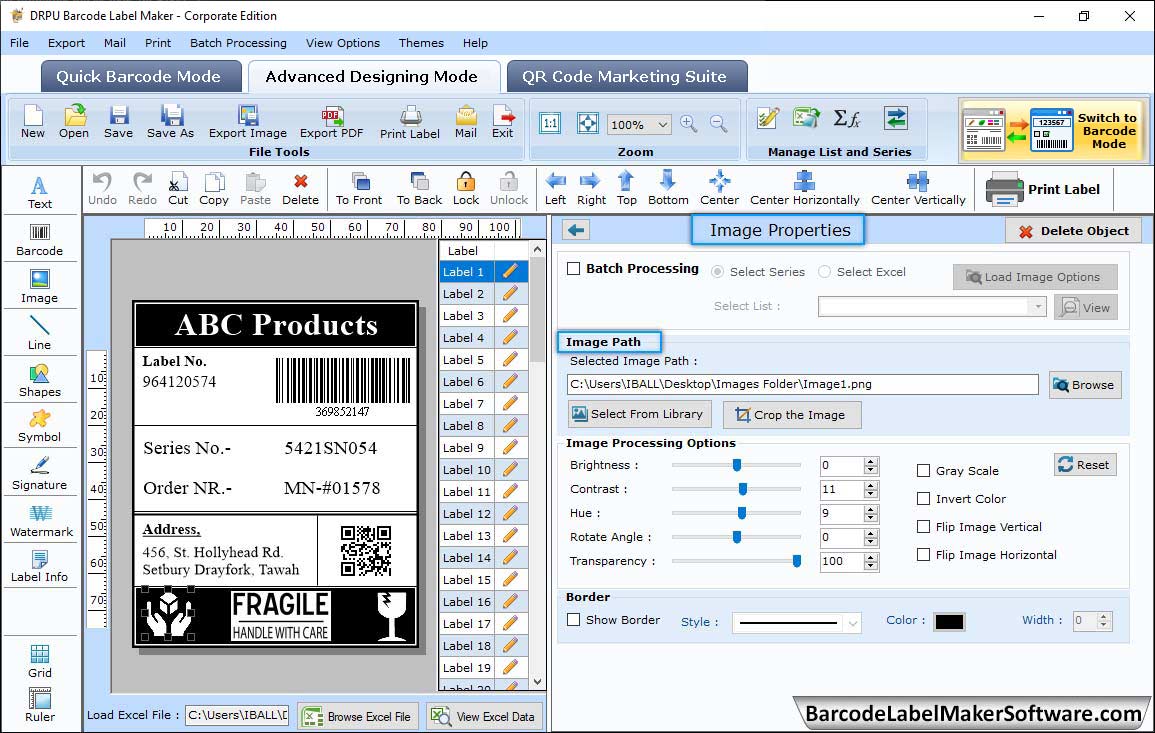Switch to QR Code Marketing Suite tab

click(x=627, y=77)
